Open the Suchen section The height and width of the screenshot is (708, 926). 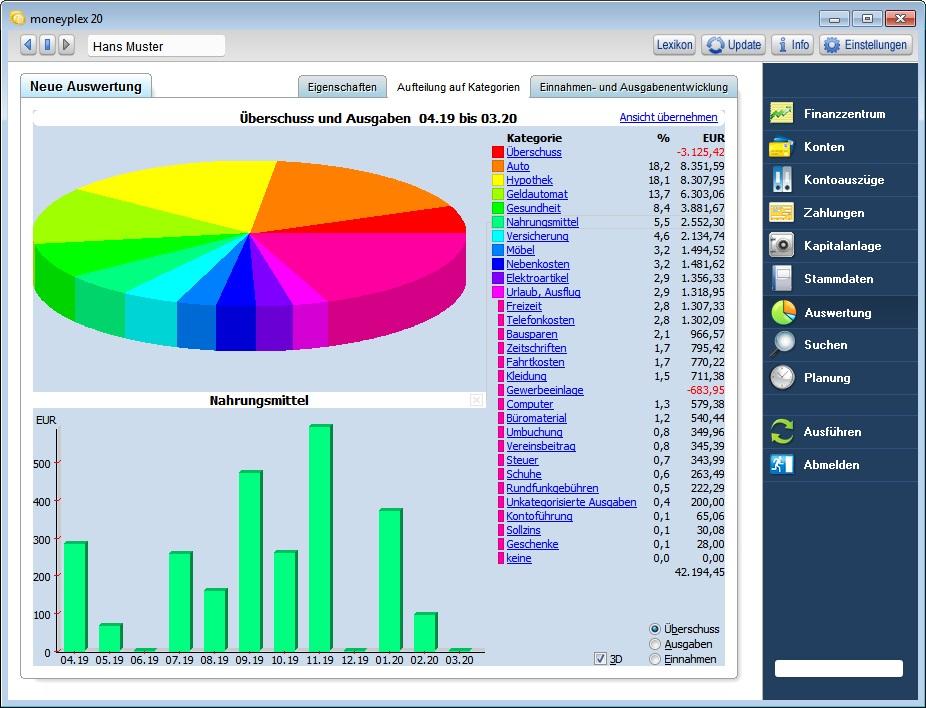838,345
